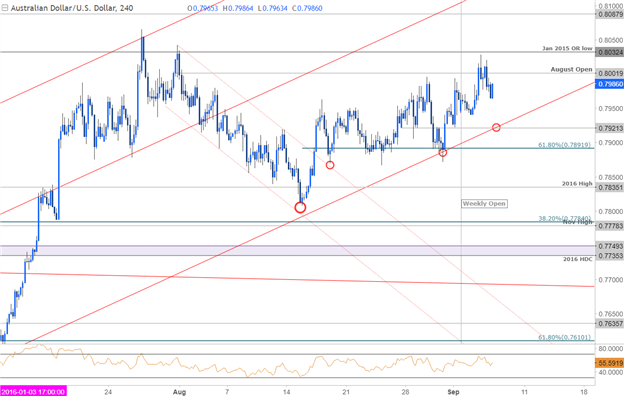The width and height of the screenshot is (624, 396).
Task: Click the large red circle at mid-August low
Action: 300,207
